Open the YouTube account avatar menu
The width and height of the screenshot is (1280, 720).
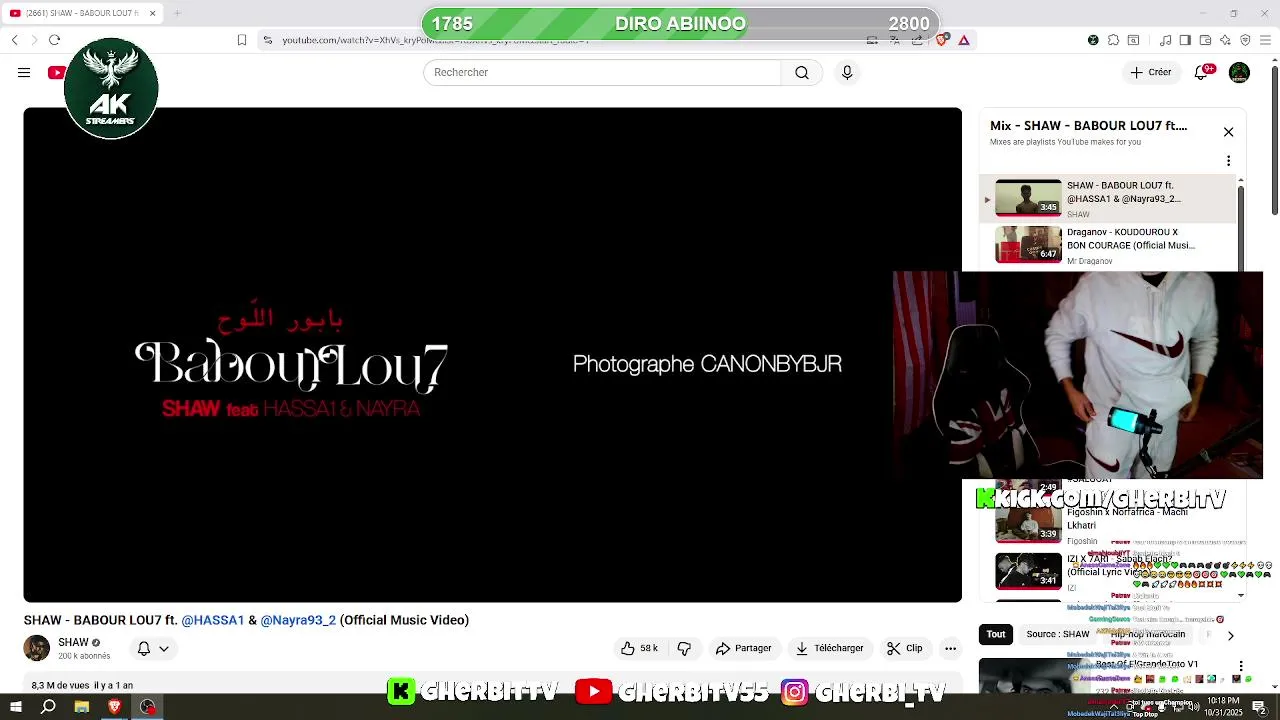coord(1239,72)
